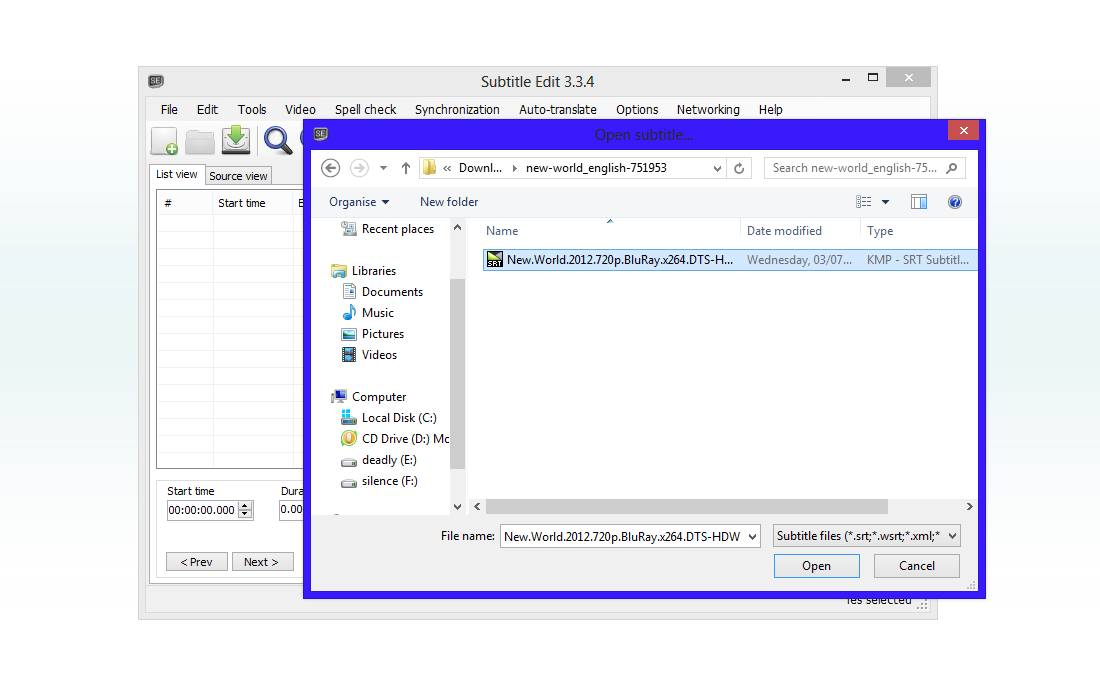
Task: Open the Synchronization menu
Action: 457,109
